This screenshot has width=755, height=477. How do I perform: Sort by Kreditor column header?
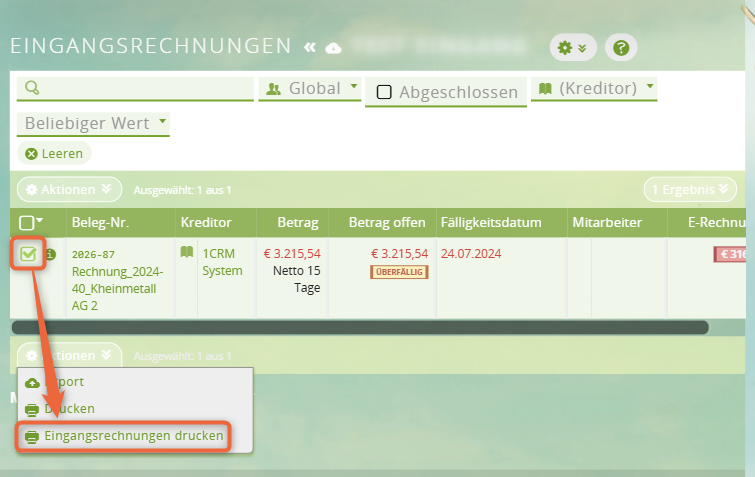click(206, 222)
